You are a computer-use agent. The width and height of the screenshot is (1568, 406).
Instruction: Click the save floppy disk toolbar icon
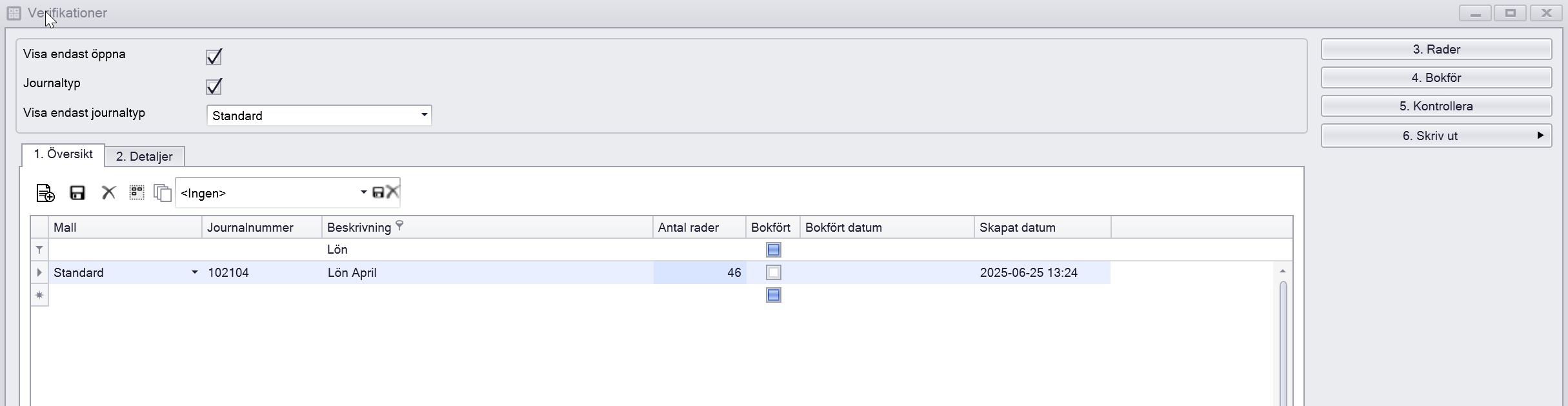coord(77,193)
